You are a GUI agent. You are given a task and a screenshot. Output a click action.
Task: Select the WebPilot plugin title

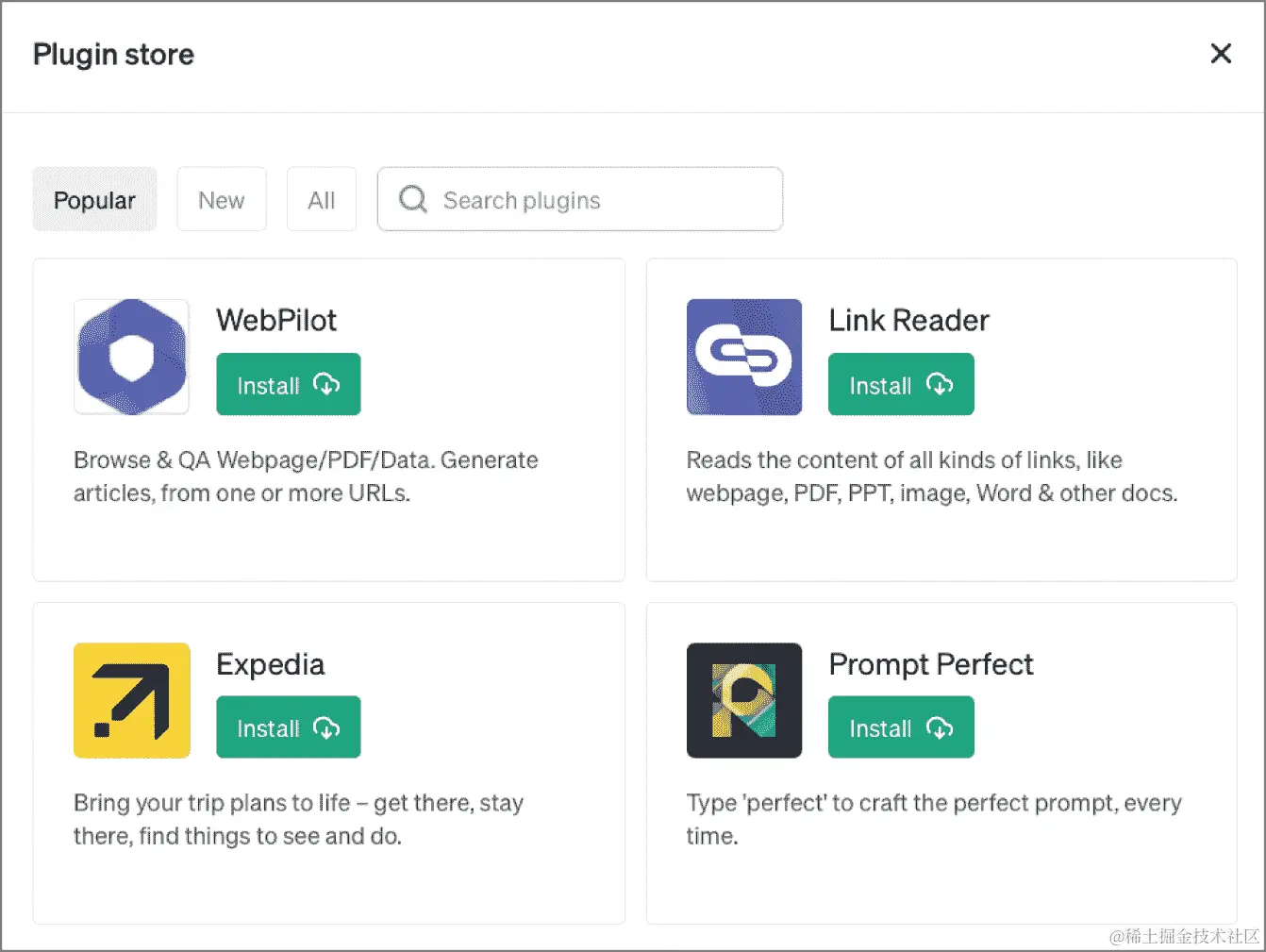[276, 321]
